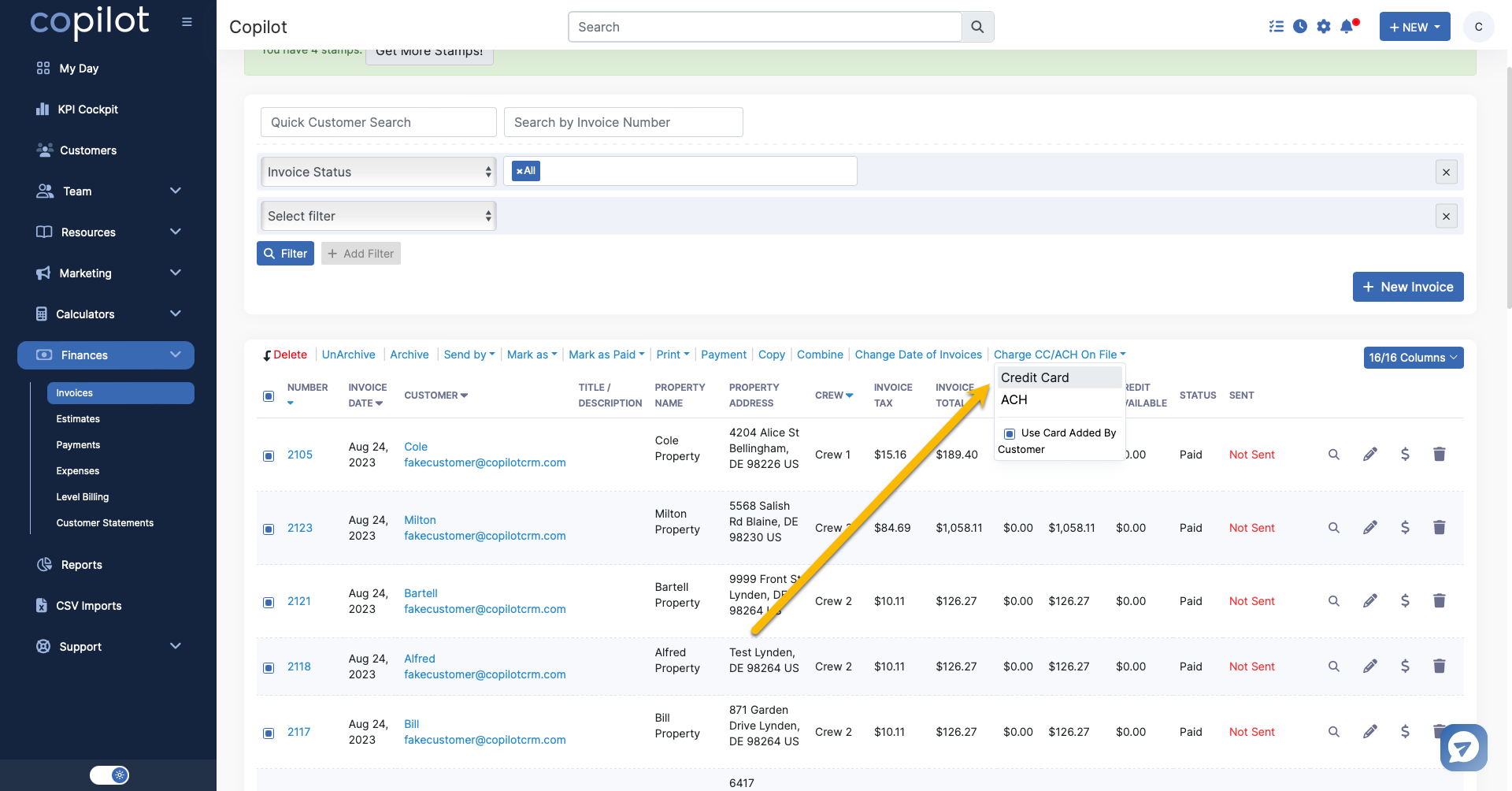Image resolution: width=1512 pixels, height=791 pixels.
Task: Open the task checklist icon in header
Action: [1277, 27]
